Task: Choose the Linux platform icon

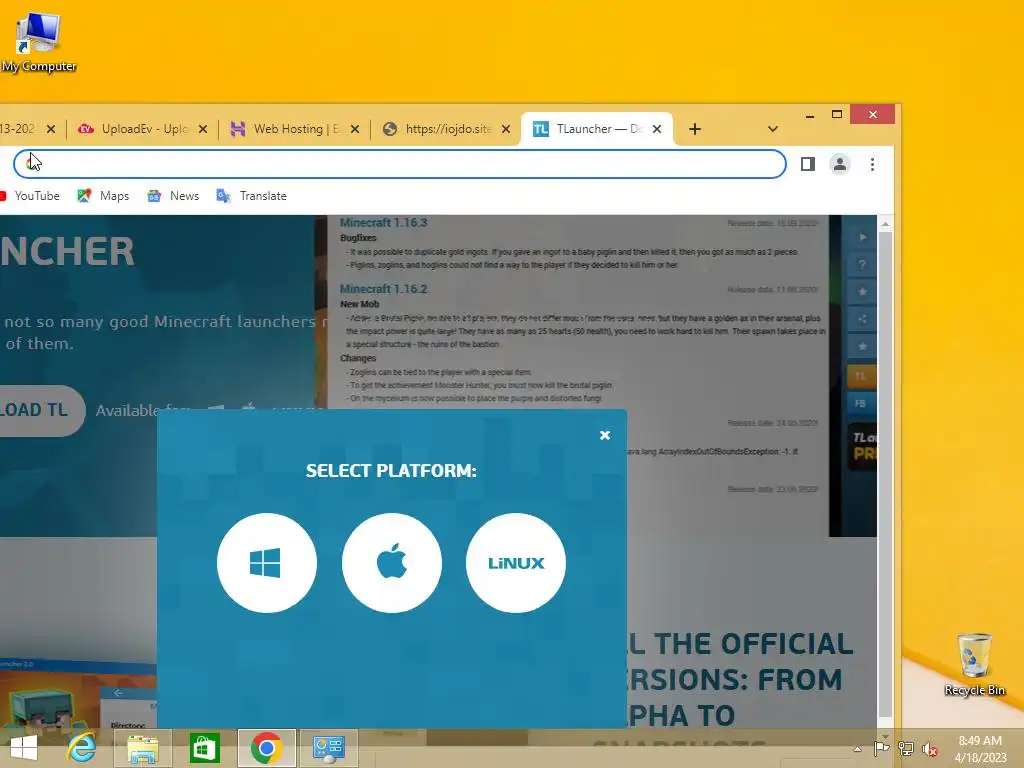Action: click(515, 562)
